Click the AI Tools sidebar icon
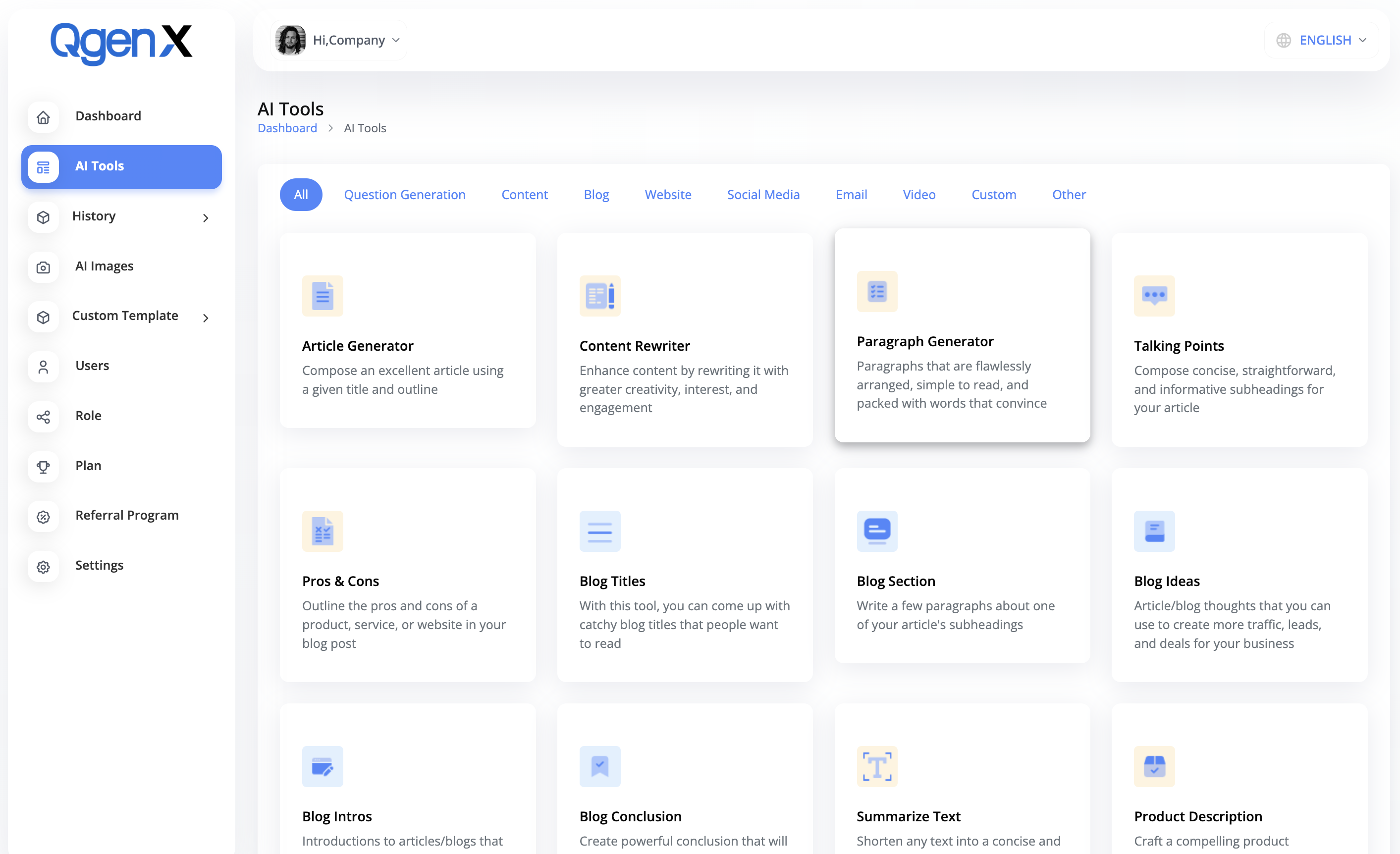 click(43, 166)
